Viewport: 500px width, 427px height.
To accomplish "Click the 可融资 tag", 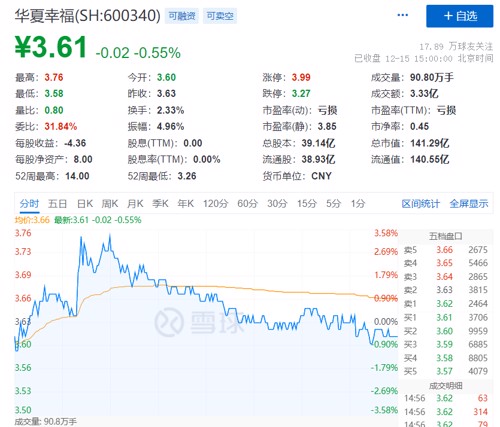I will coord(182,16).
